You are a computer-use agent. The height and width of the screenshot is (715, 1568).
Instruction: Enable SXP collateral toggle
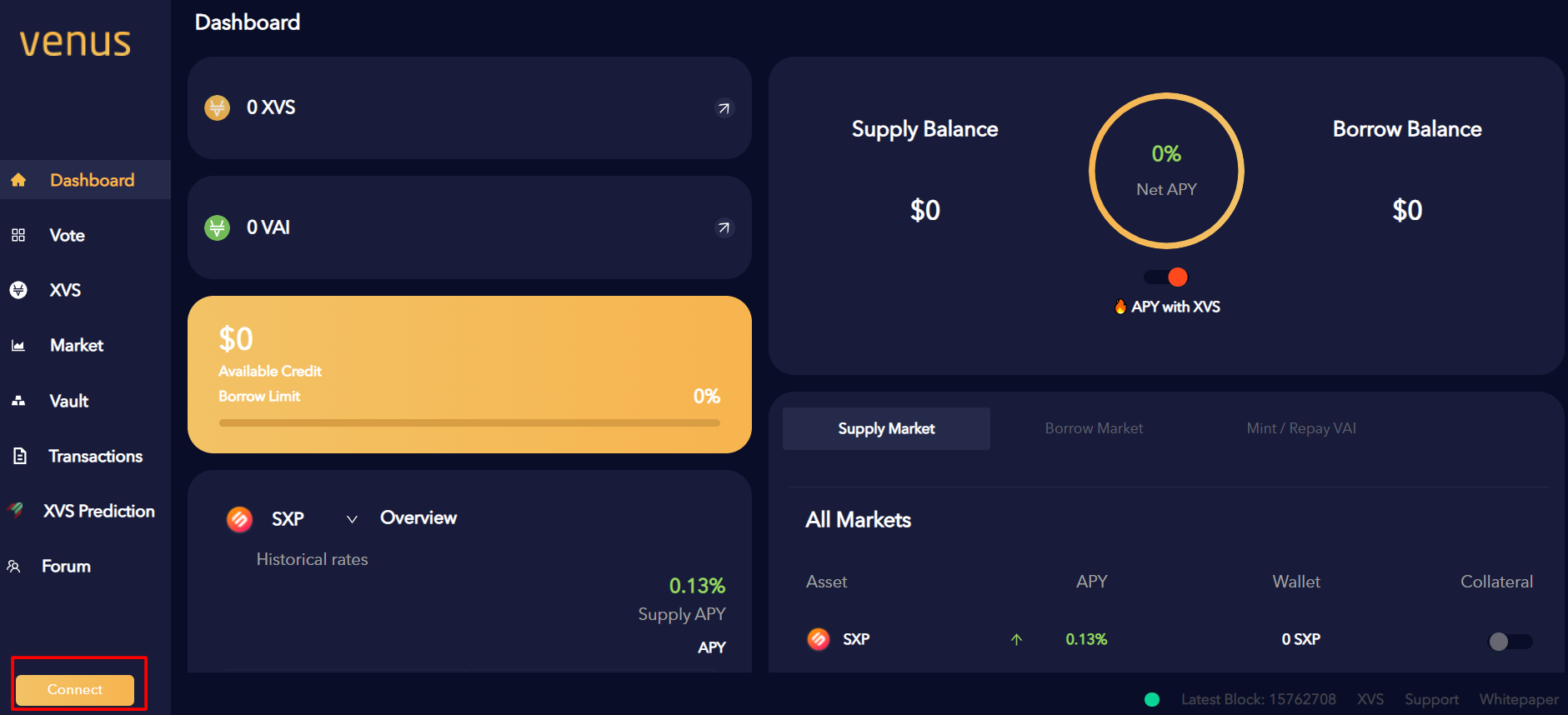[x=1510, y=641]
